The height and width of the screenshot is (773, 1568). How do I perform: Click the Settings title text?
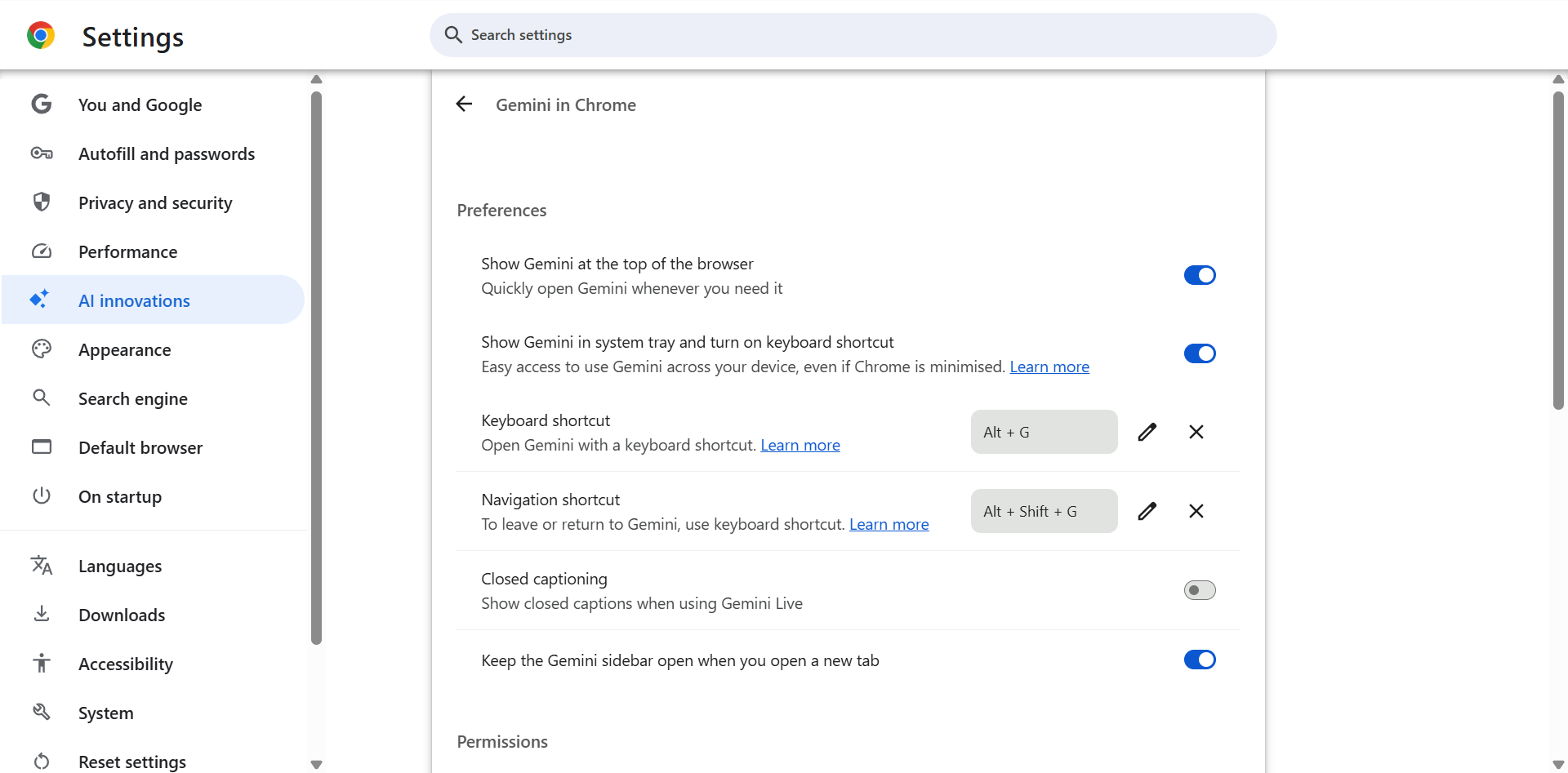coord(133,37)
